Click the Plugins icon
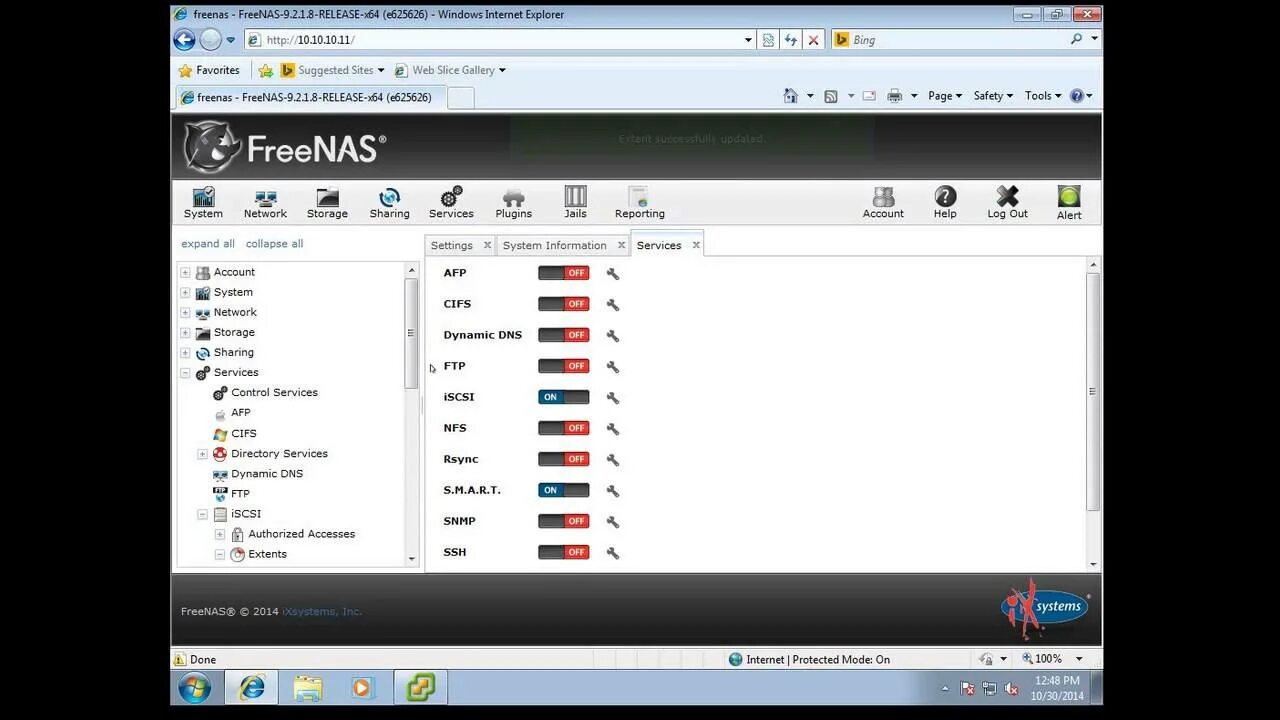The height and width of the screenshot is (720, 1280). click(x=513, y=201)
